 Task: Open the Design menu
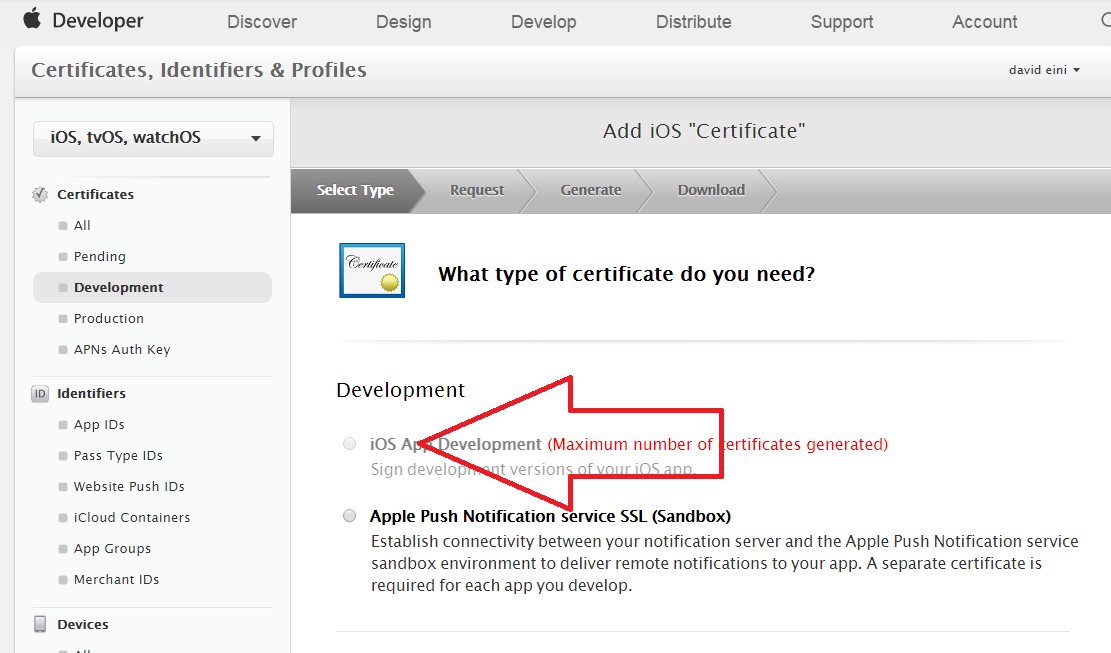coord(403,22)
